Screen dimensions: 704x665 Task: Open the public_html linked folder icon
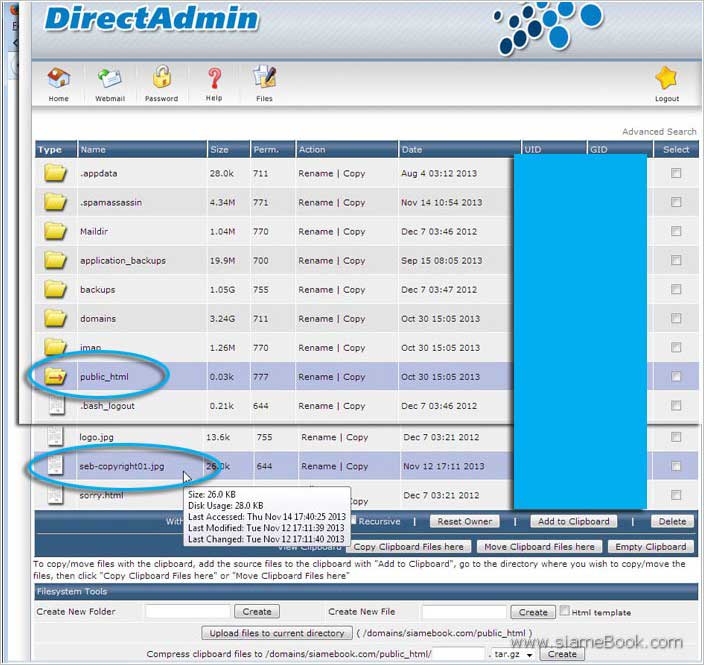tap(55, 376)
